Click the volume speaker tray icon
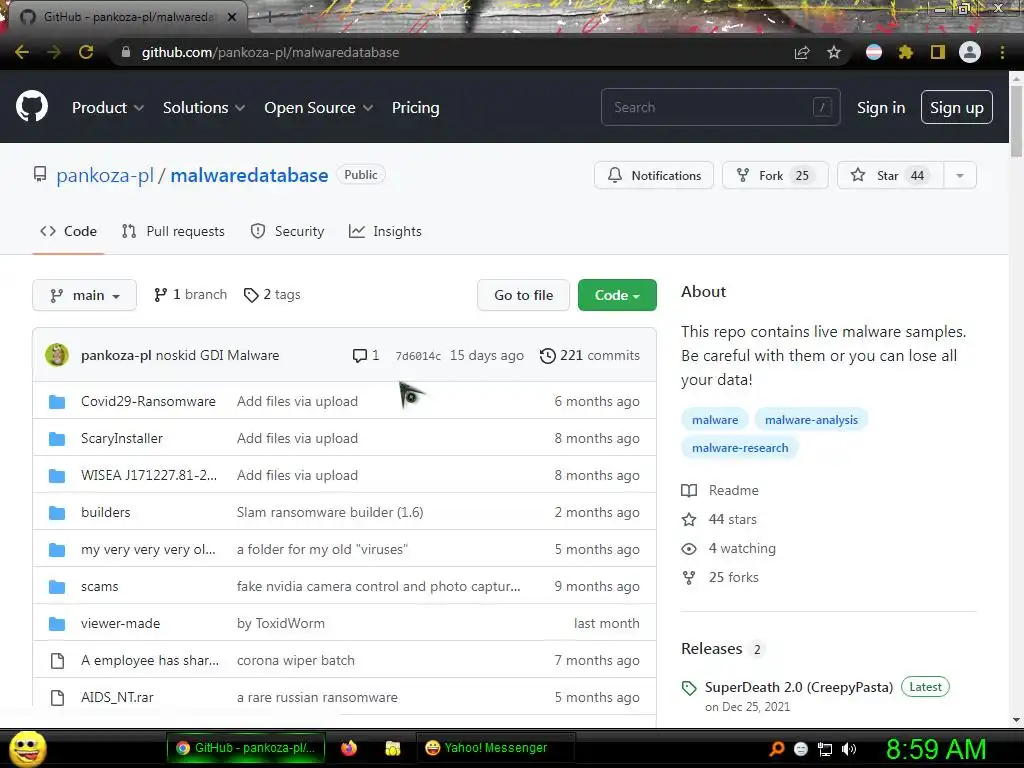1024x768 pixels. [x=849, y=749]
